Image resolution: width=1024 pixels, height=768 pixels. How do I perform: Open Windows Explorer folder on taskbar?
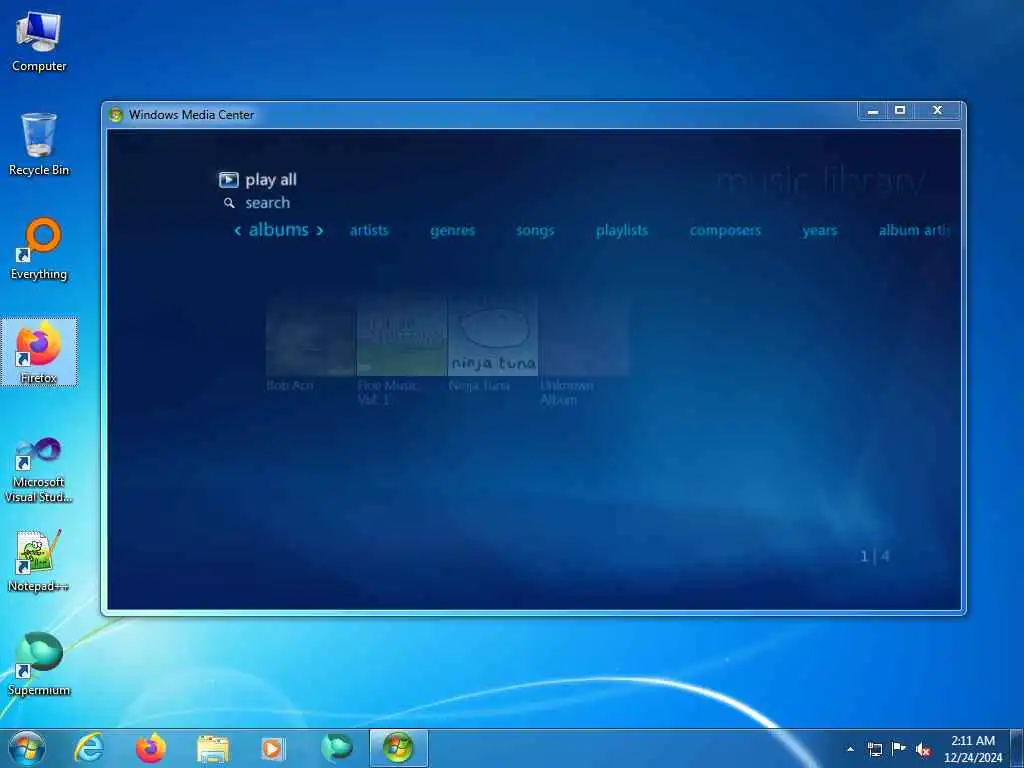tap(213, 748)
